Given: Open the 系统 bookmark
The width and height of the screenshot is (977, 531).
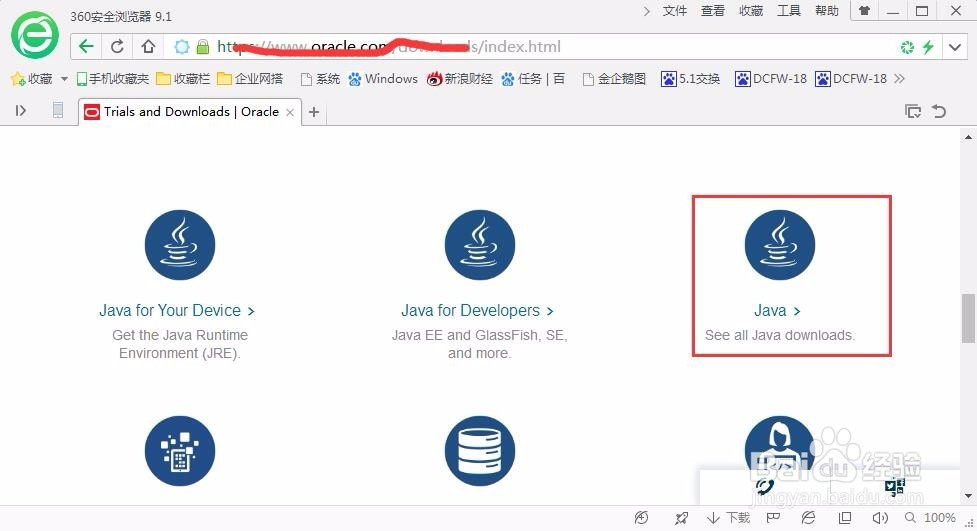Looking at the screenshot, I should pyautogui.click(x=320, y=79).
